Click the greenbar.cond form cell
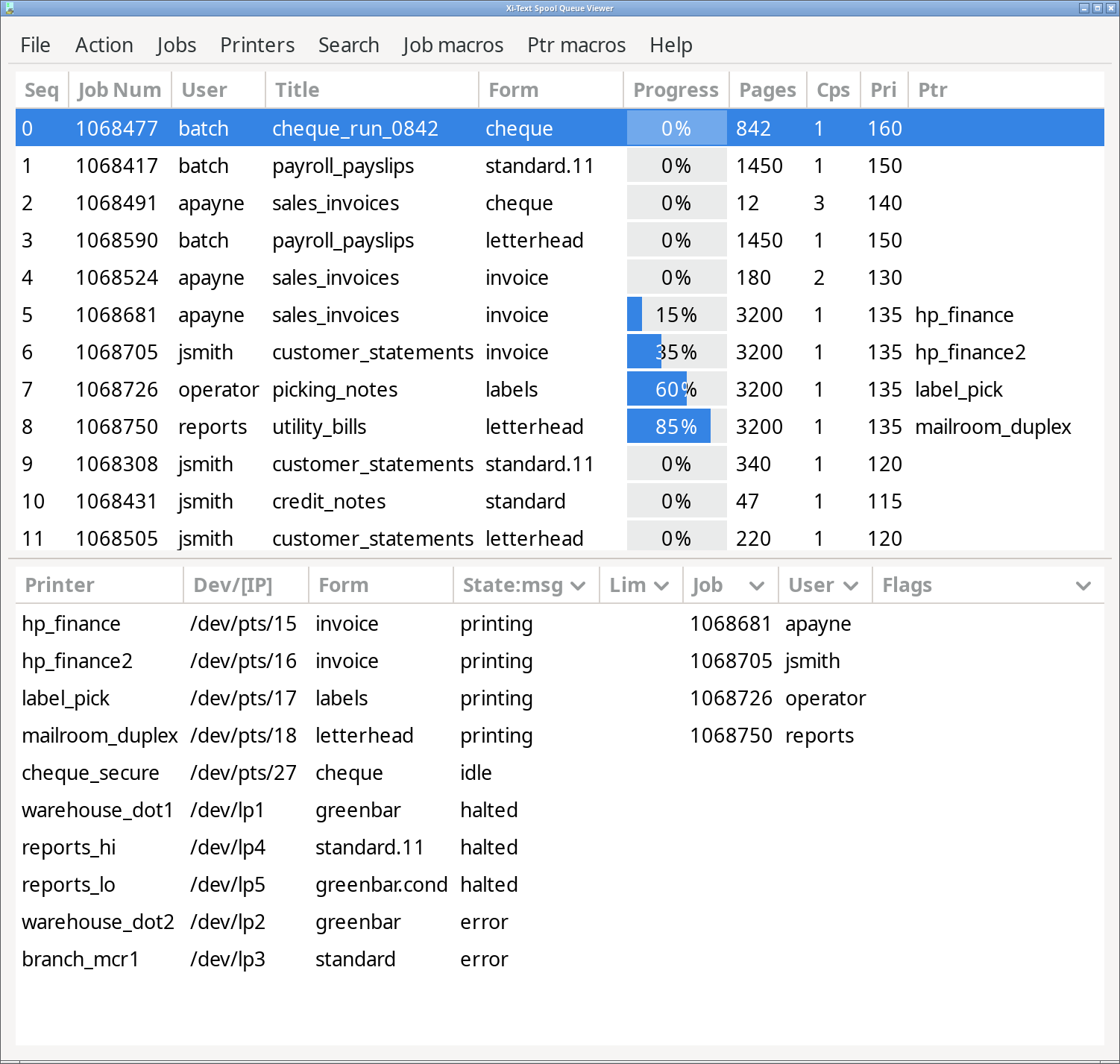 (381, 885)
